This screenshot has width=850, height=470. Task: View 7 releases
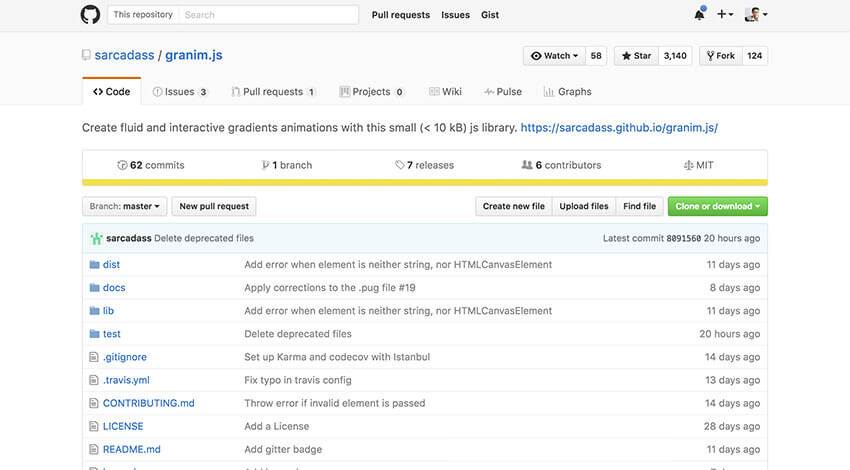(x=424, y=165)
